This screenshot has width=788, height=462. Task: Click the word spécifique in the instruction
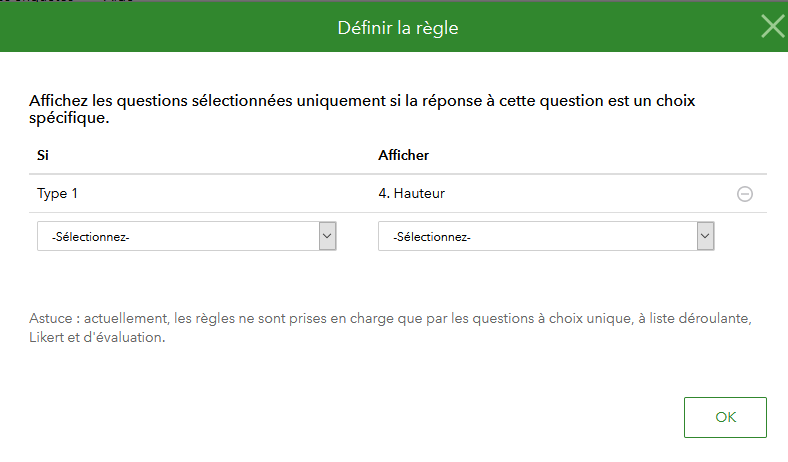[x=69, y=118]
